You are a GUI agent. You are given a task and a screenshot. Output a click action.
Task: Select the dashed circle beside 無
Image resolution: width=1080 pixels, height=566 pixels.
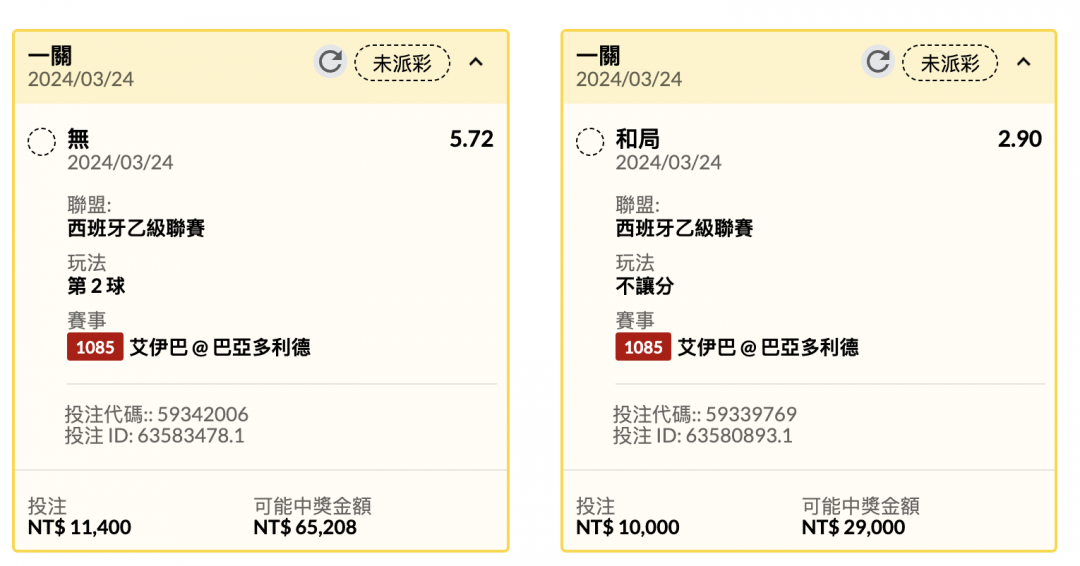41,142
